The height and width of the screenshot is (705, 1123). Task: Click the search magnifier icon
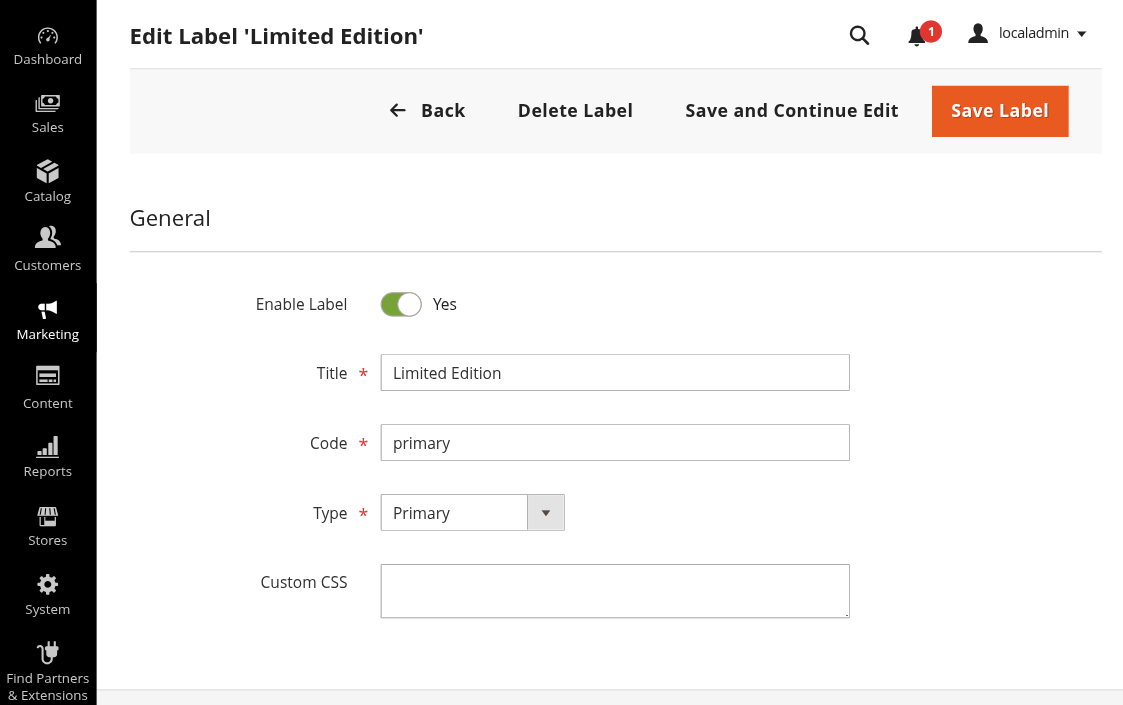(x=859, y=35)
